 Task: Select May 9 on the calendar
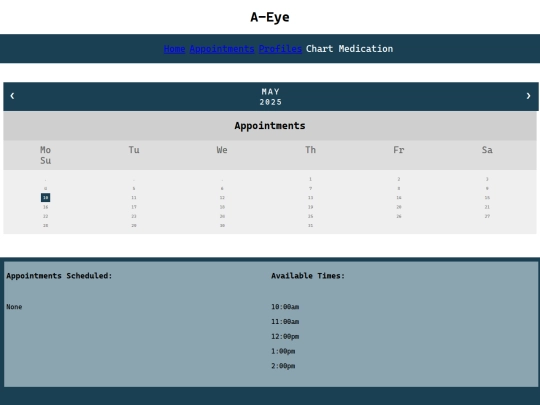click(487, 188)
